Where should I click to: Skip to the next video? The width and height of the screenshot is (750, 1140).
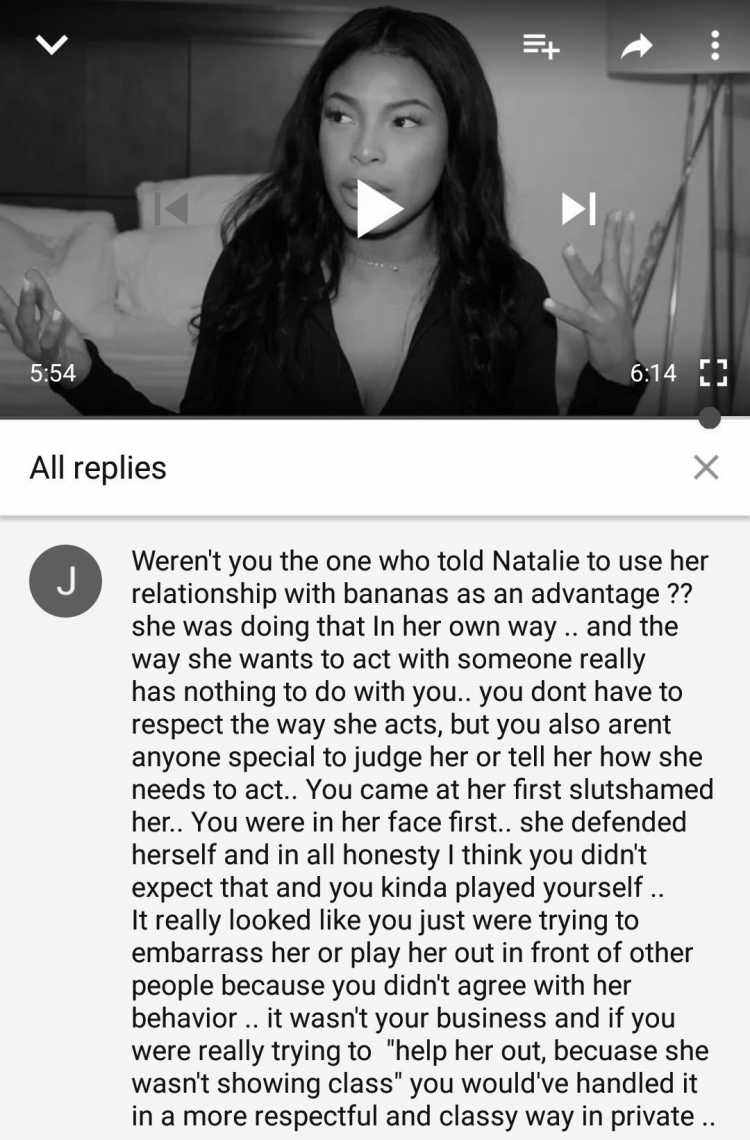[x=579, y=208]
